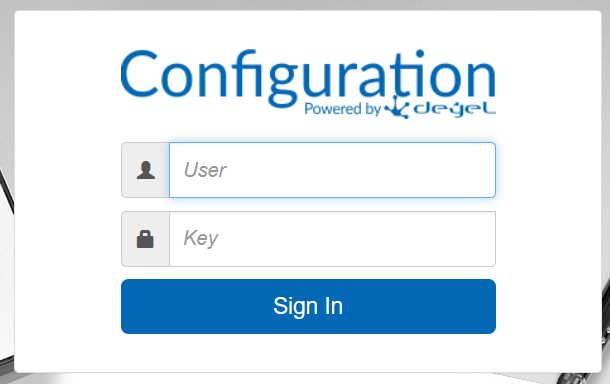
Task: Click empty white area below Sign In
Action: [x=309, y=352]
